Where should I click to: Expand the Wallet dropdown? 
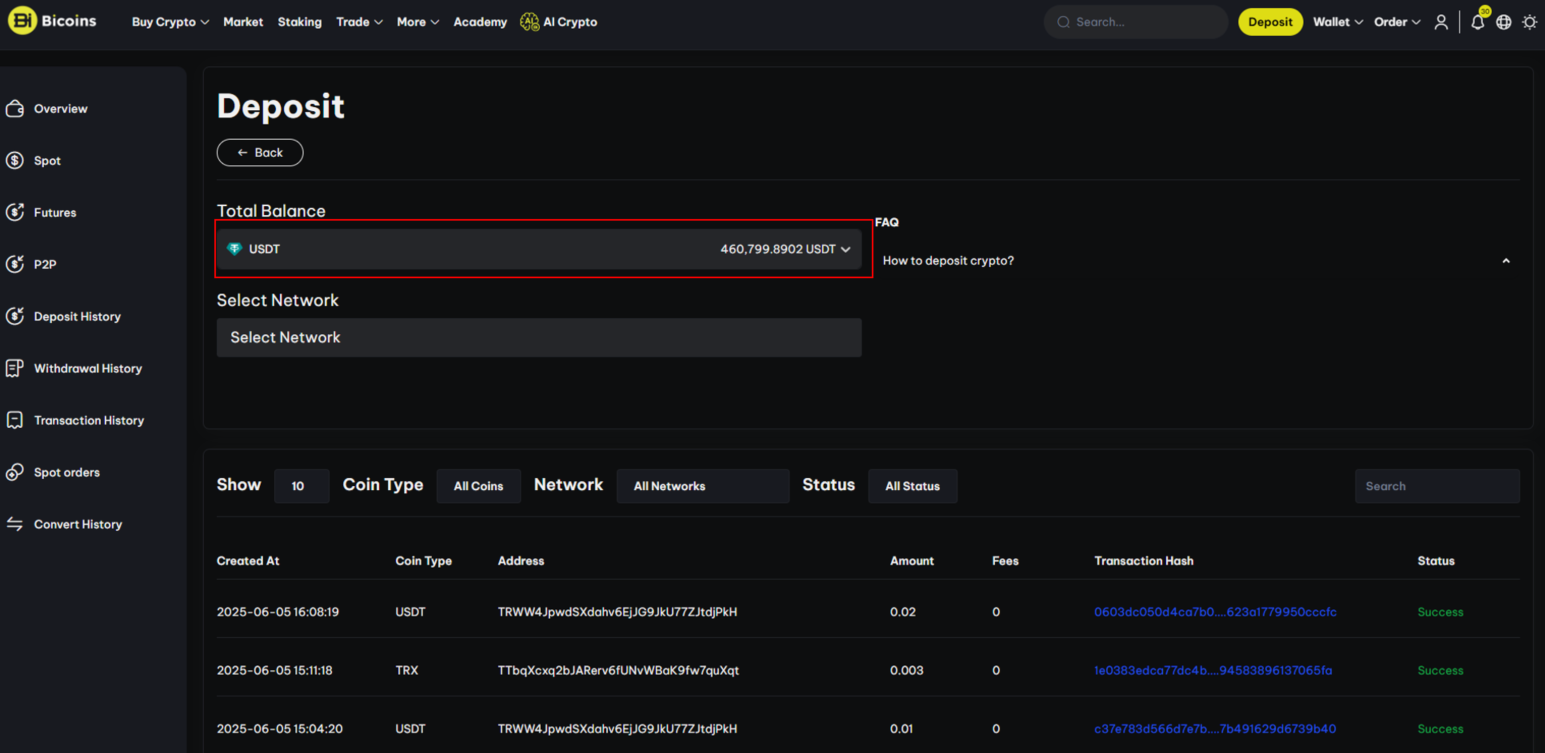[x=1338, y=22]
